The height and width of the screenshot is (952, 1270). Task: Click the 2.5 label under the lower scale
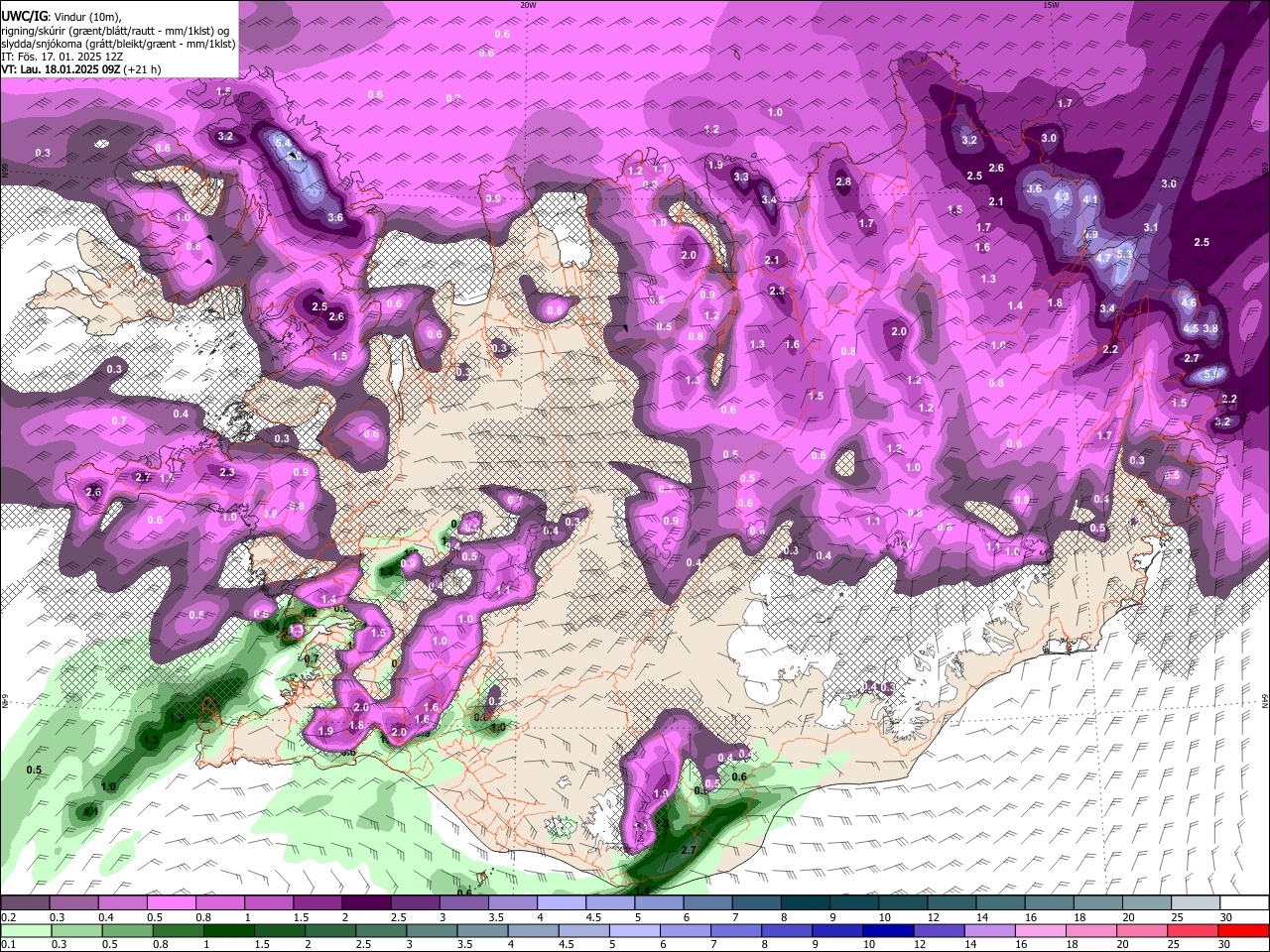coord(364,944)
